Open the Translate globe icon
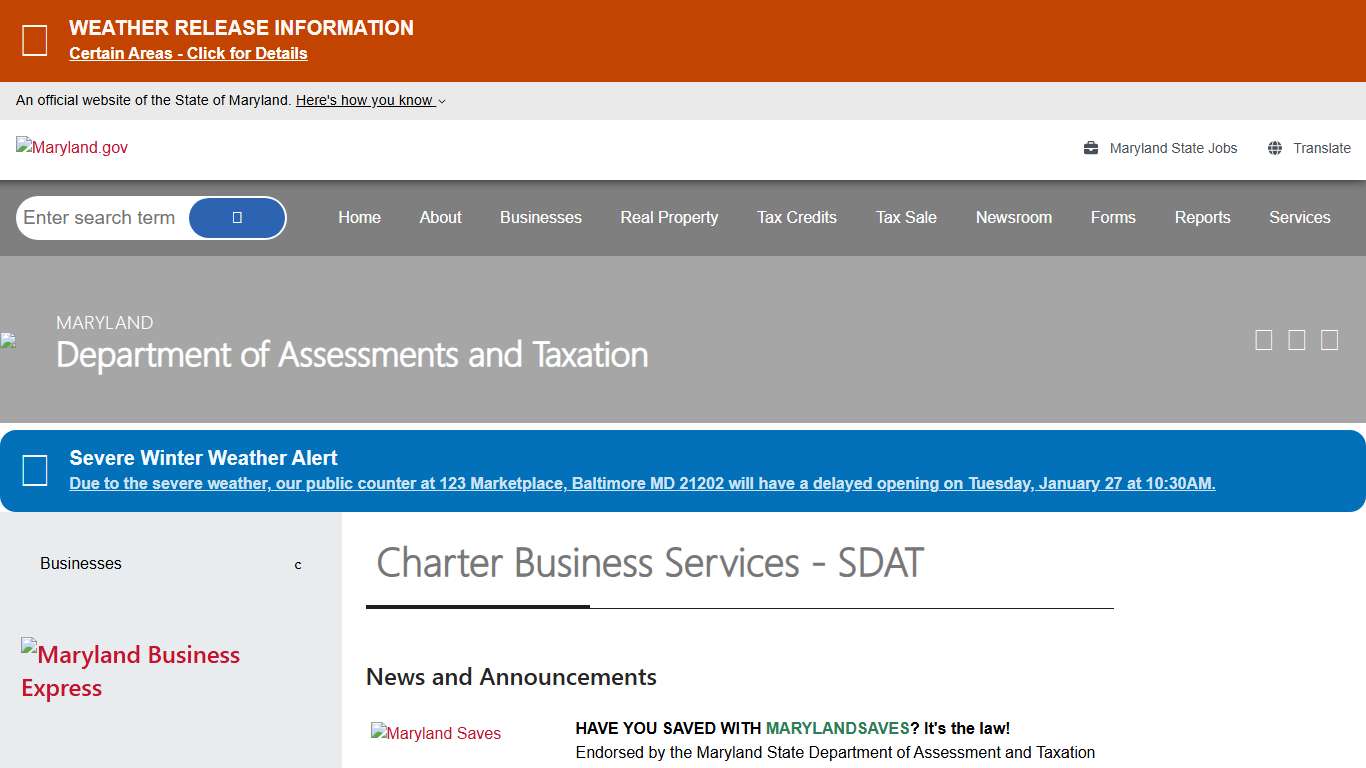The image size is (1366, 768). point(1274,147)
